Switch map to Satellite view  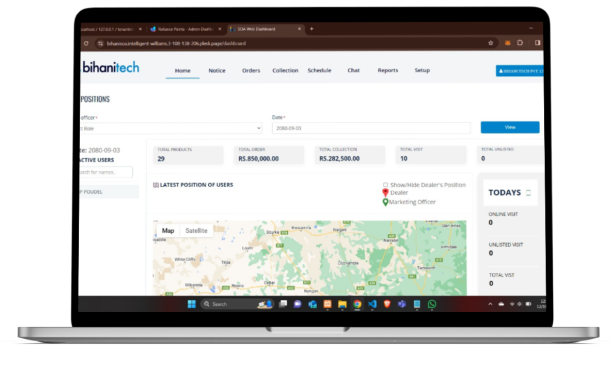click(196, 231)
